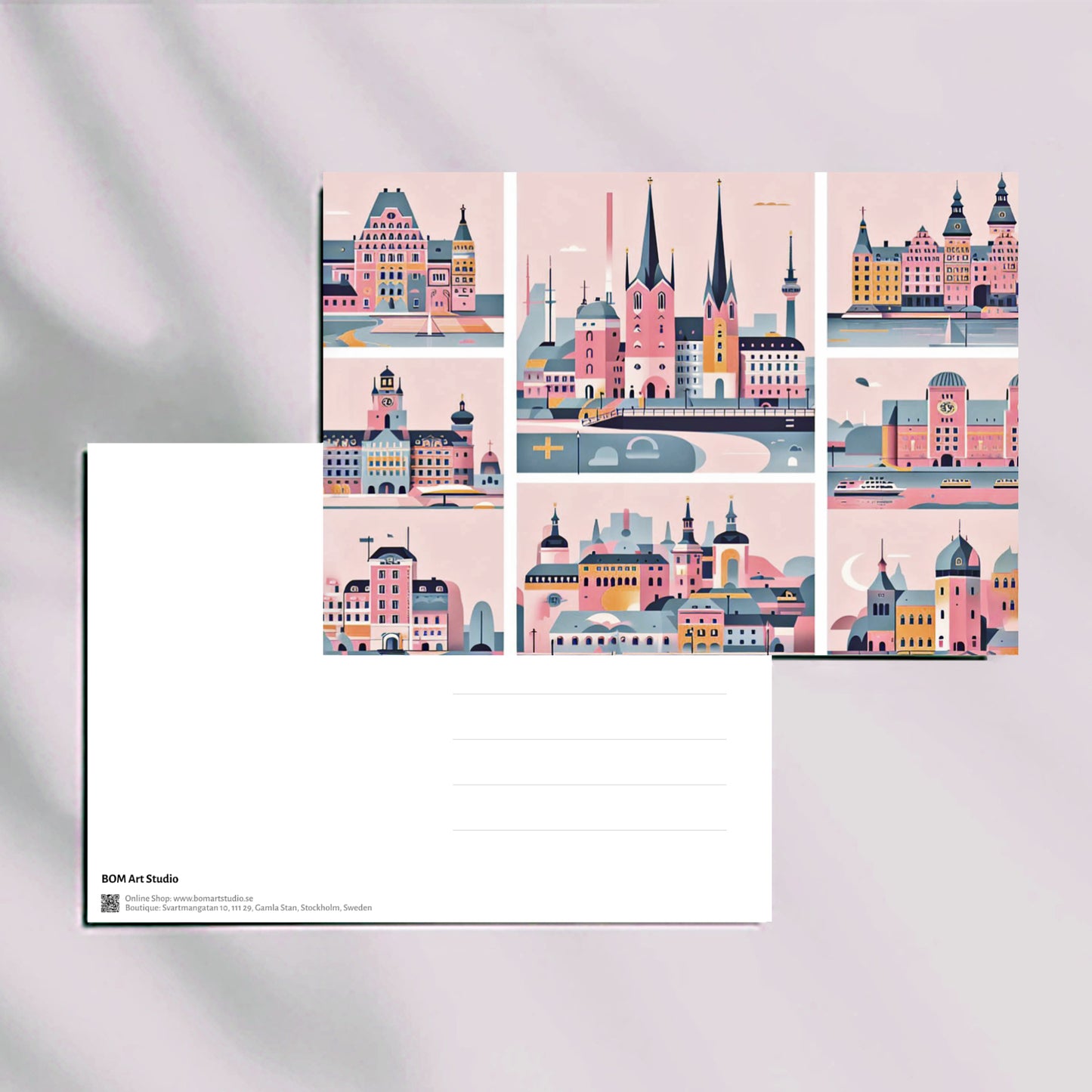Open the www.bomartstudio.se online shop link
The width and height of the screenshot is (1092, 1092).
pos(212,899)
